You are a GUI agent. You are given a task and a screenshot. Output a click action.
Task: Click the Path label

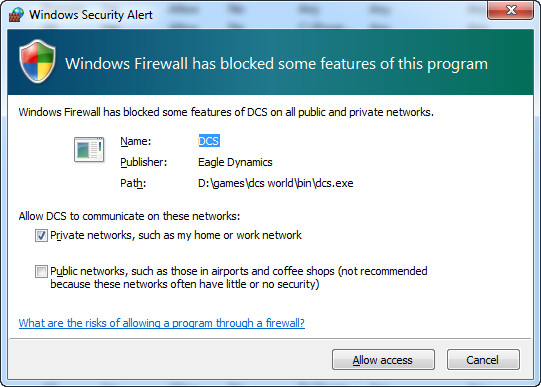tap(133, 183)
